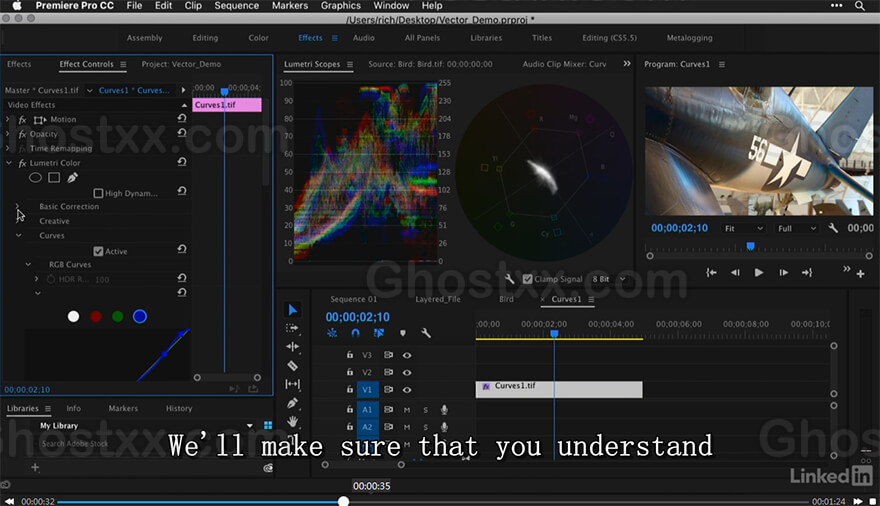Enable High Dynamic Range checkbox

click(x=98, y=193)
